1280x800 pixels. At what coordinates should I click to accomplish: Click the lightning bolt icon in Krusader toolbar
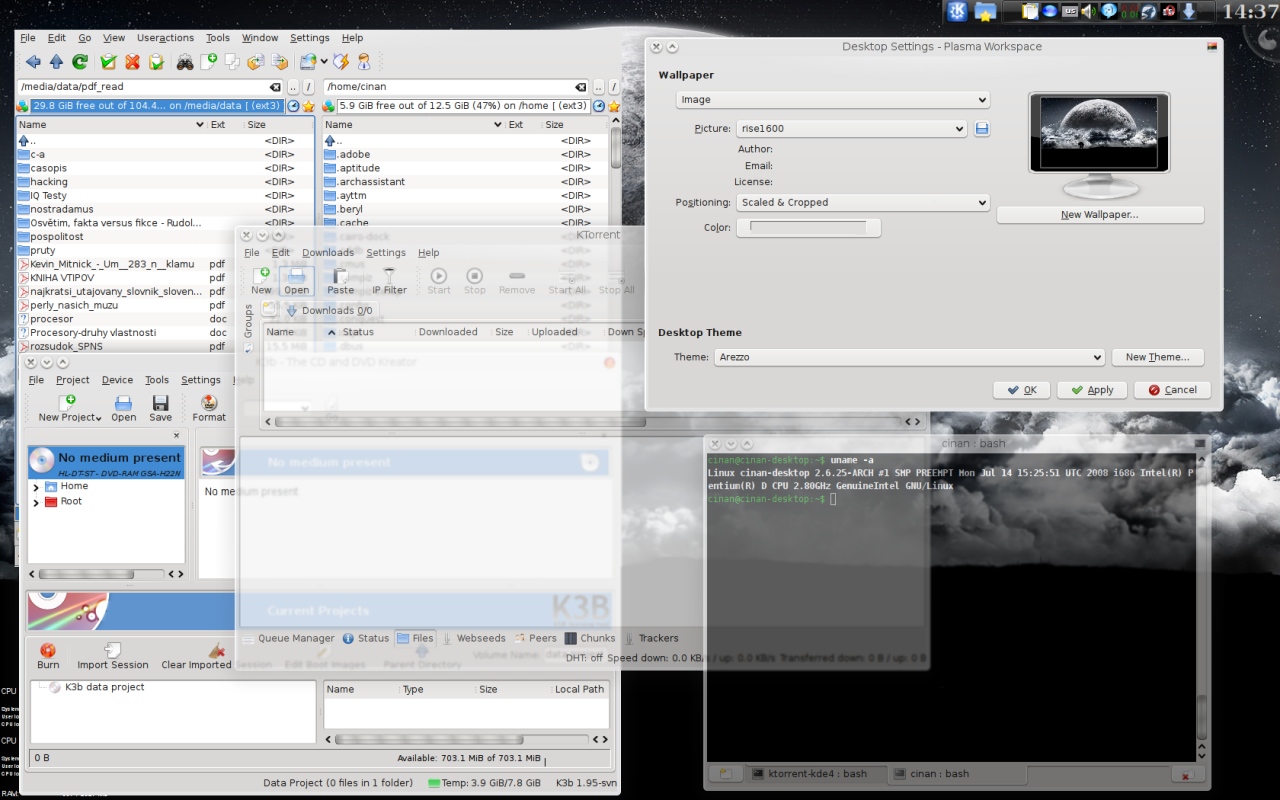[x=341, y=62]
